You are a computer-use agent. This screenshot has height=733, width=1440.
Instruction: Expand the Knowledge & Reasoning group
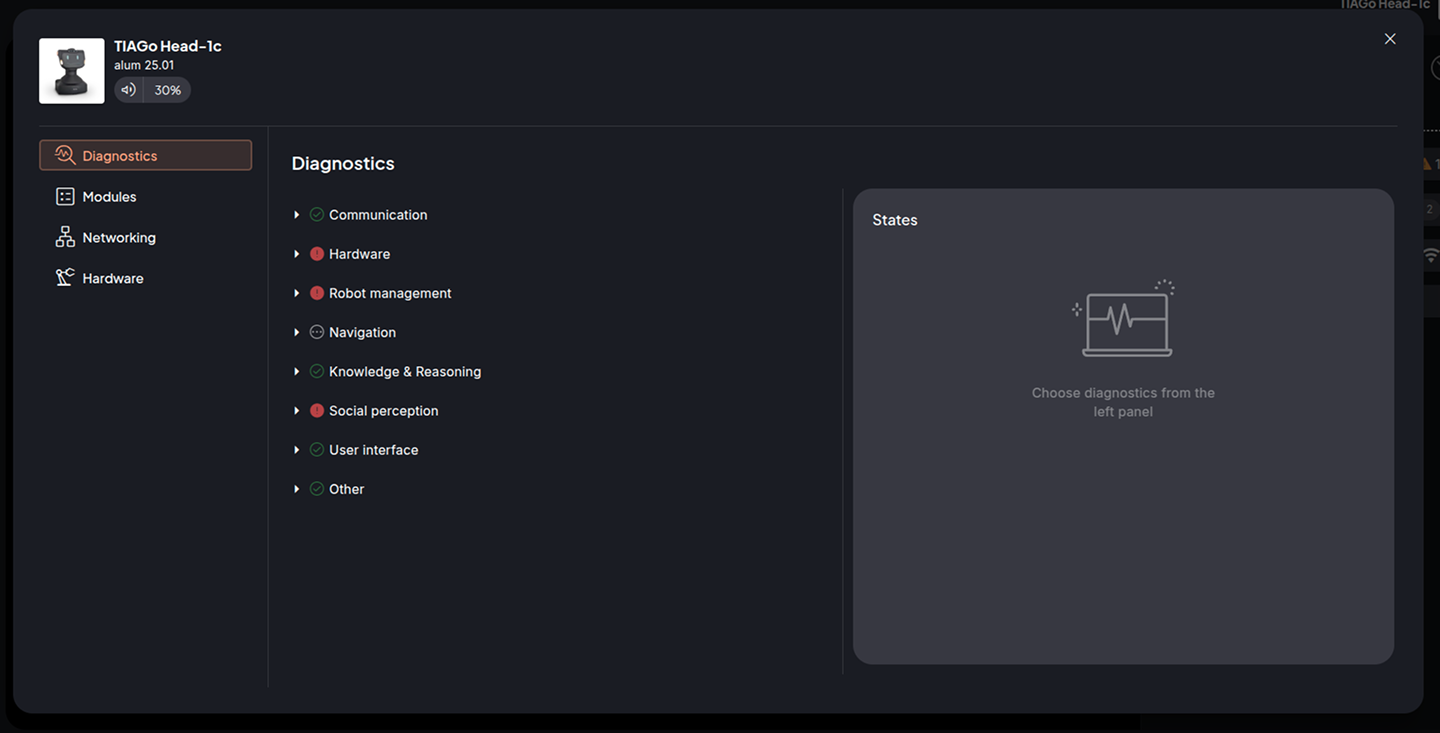point(297,372)
